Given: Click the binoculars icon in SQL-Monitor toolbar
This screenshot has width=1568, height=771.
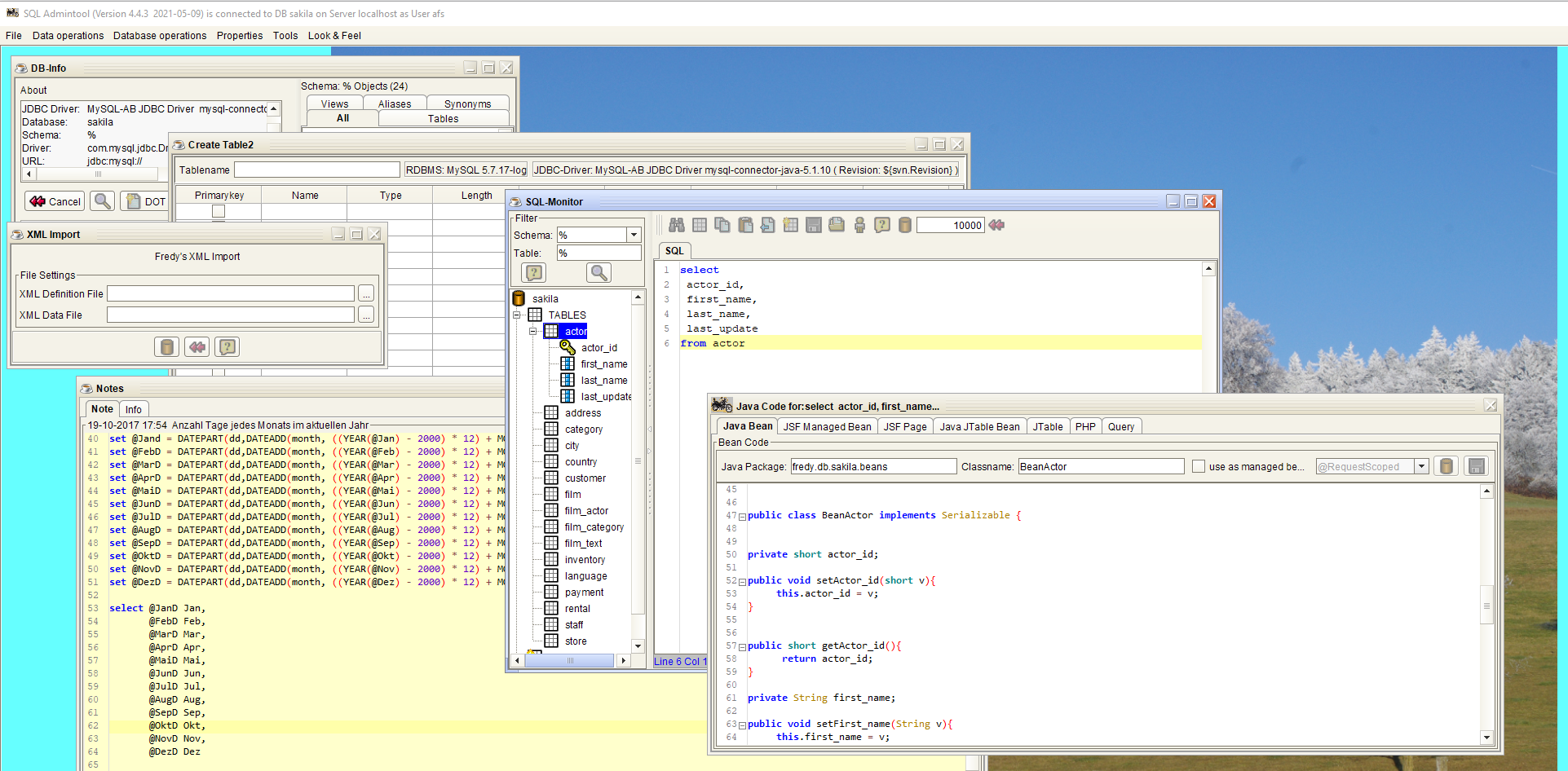Looking at the screenshot, I should [x=676, y=225].
